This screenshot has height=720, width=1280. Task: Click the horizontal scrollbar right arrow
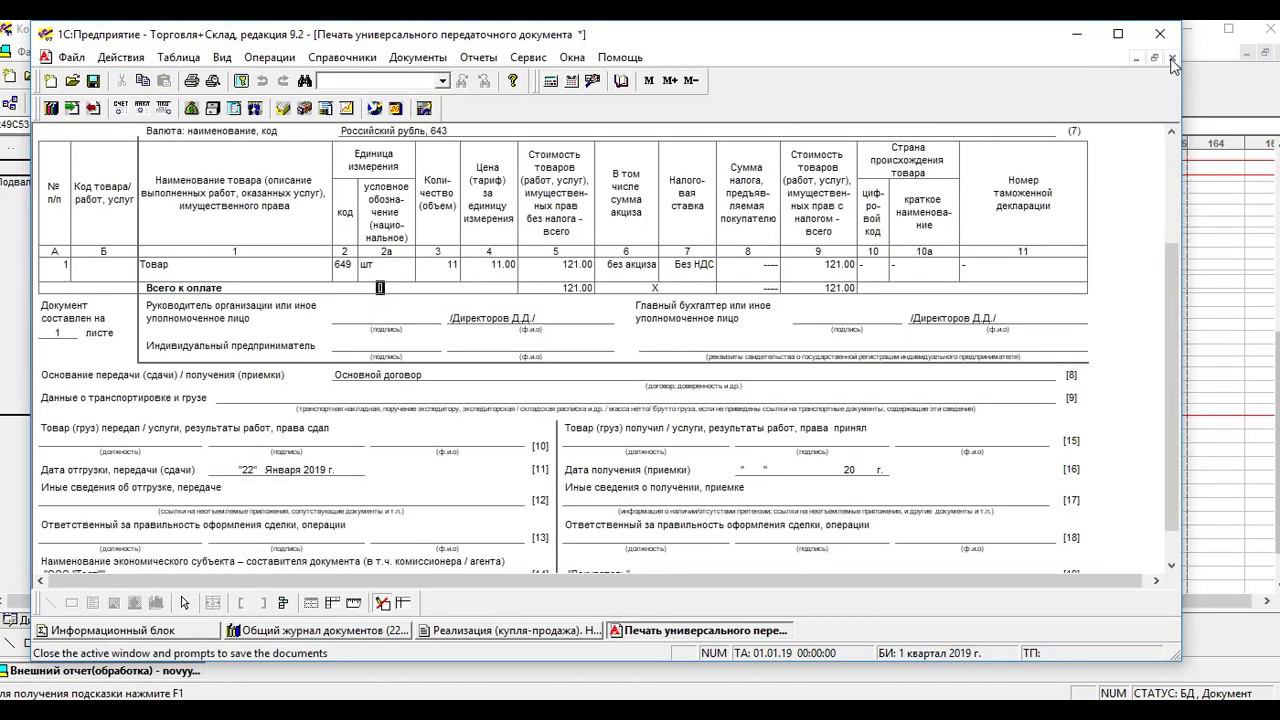(1156, 580)
